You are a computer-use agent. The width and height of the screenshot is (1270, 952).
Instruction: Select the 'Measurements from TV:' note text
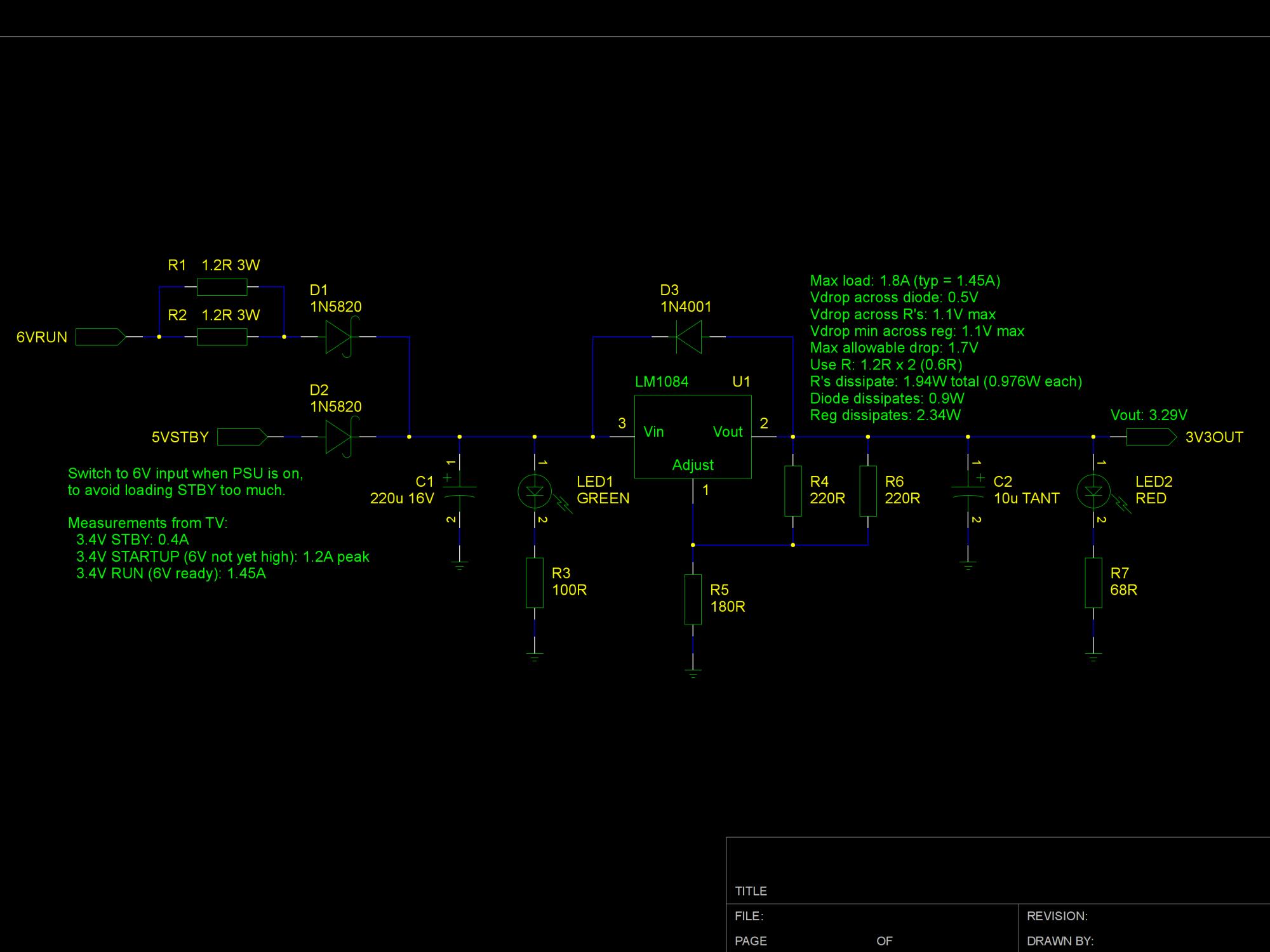tap(147, 523)
